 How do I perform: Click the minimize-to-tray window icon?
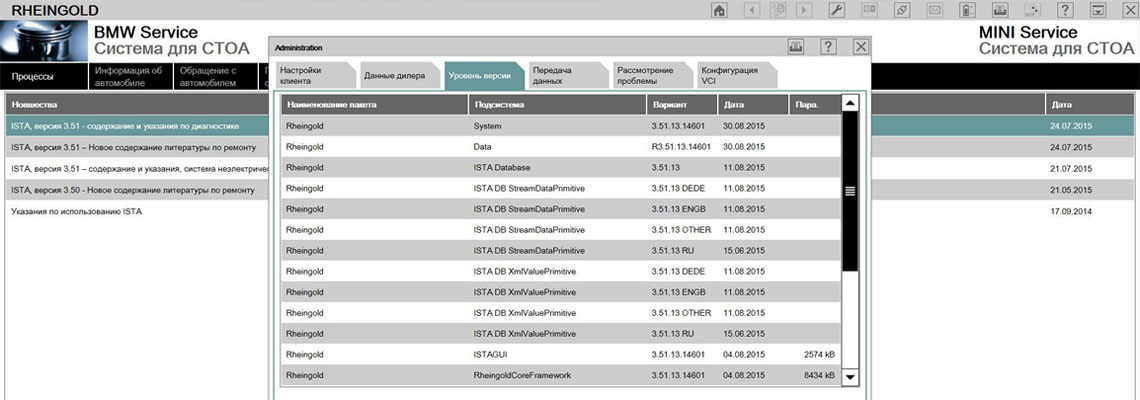click(x=1098, y=10)
